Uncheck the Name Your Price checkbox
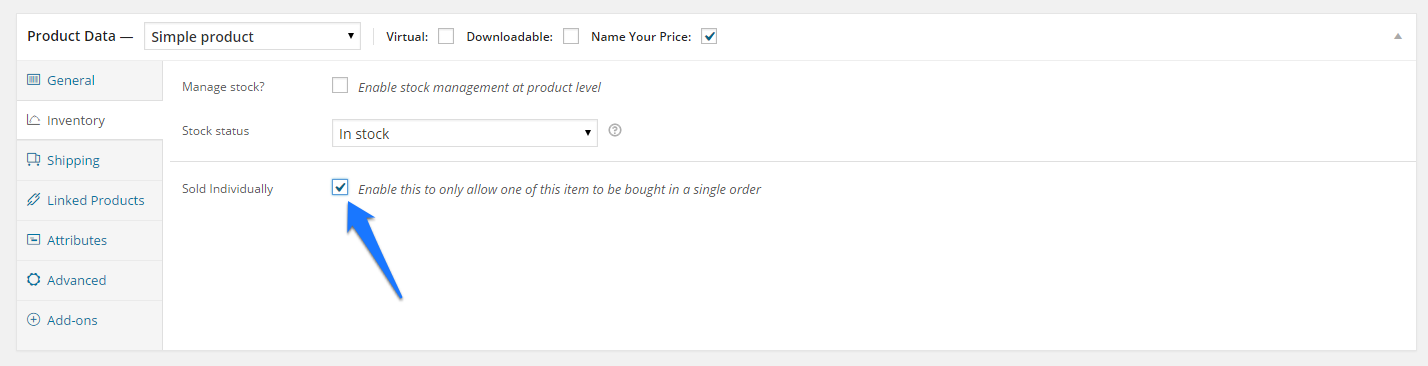Viewport: 1428px width, 366px height. pyautogui.click(x=709, y=36)
